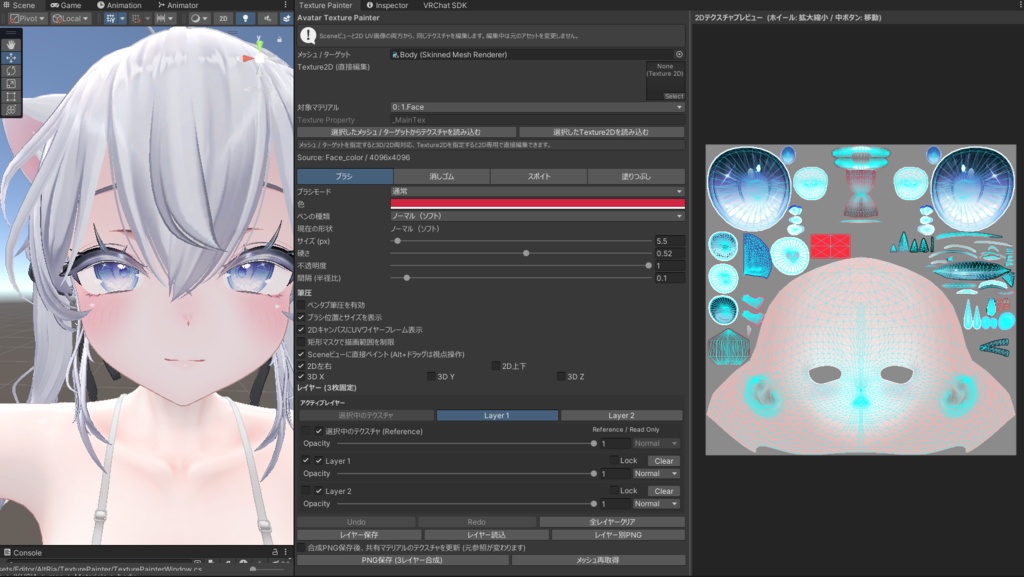Toggle scene effects icon
Viewport: 1024px width, 577px height.
click(x=286, y=18)
